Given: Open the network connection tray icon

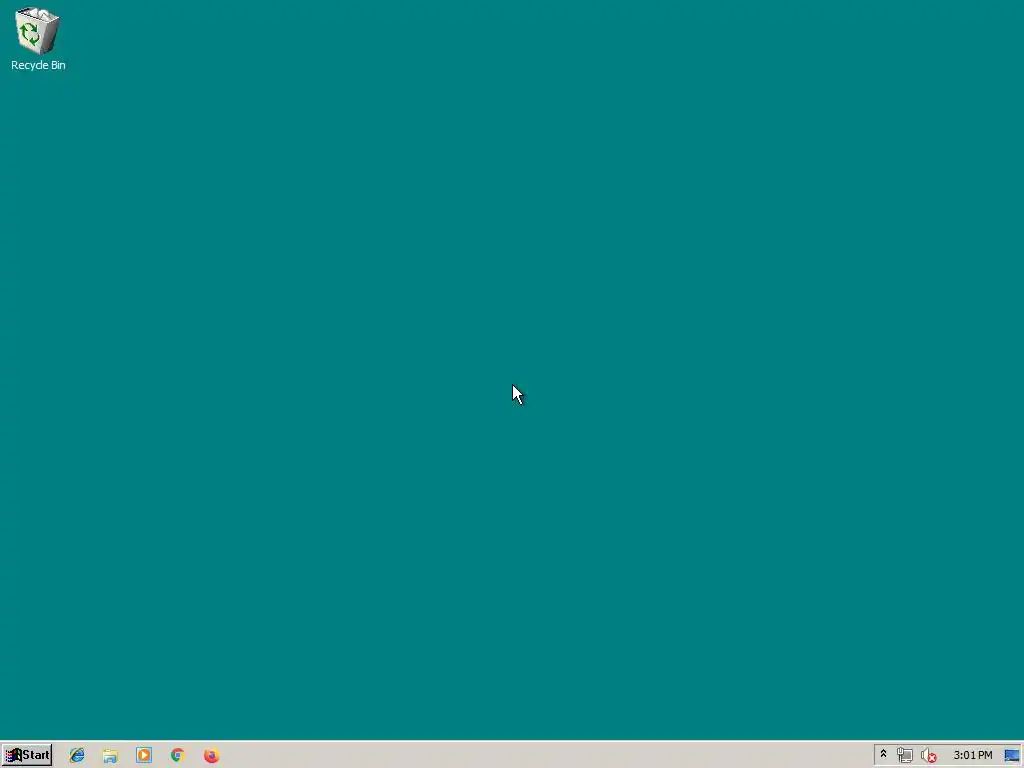Looking at the screenshot, I should point(904,755).
